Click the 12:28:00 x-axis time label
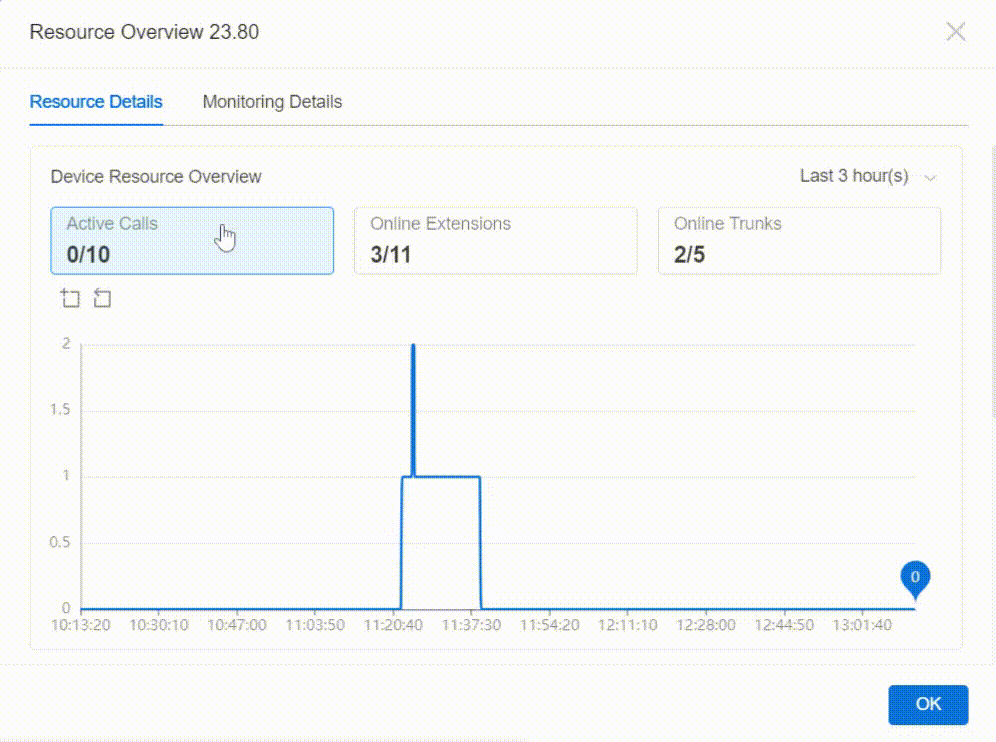This screenshot has height=742, width=996. [x=705, y=625]
